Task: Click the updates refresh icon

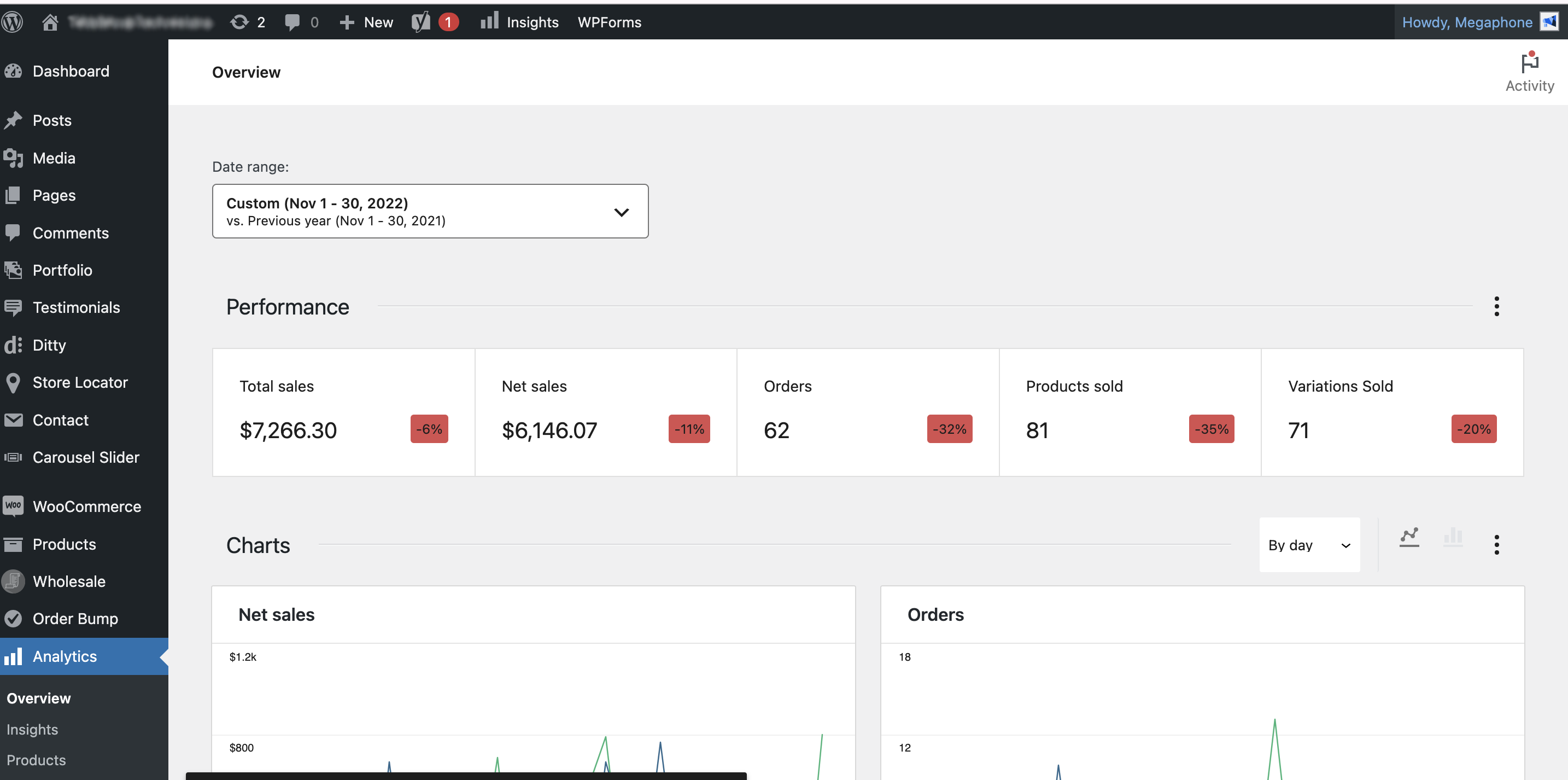Action: tap(239, 22)
